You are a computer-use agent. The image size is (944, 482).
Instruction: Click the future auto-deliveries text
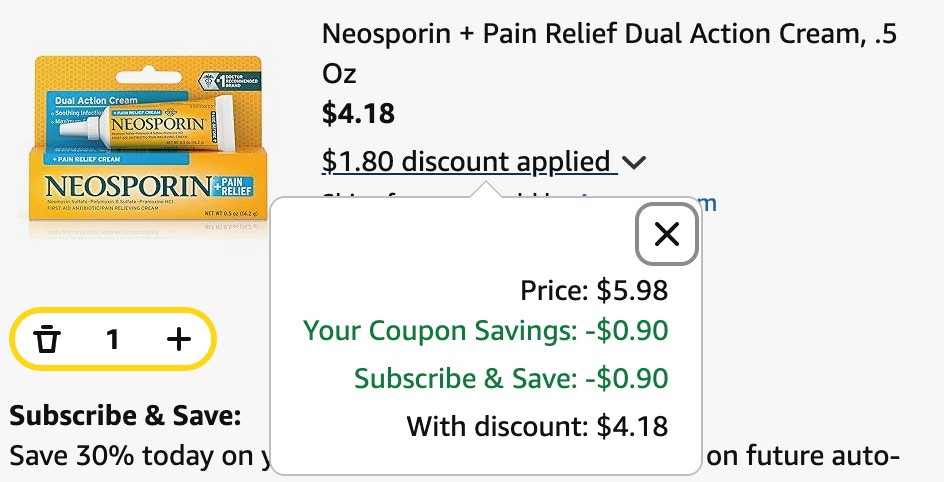803,456
